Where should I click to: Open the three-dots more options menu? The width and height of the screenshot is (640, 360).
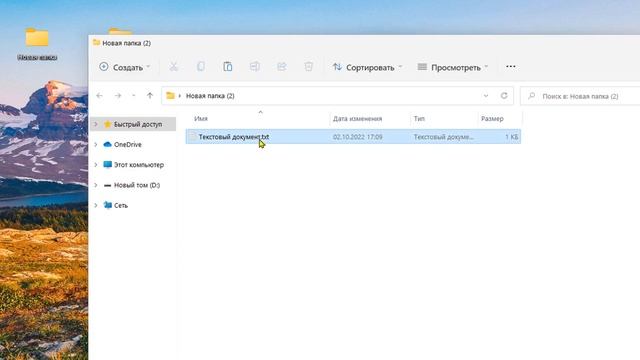pyautogui.click(x=511, y=67)
